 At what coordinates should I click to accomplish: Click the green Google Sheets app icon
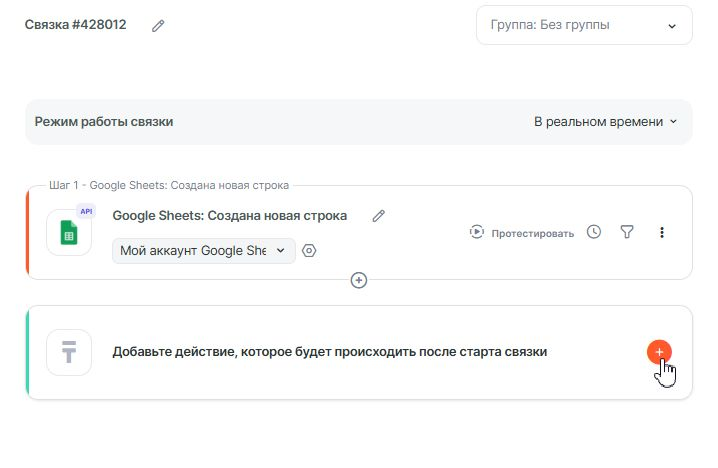tap(69, 234)
